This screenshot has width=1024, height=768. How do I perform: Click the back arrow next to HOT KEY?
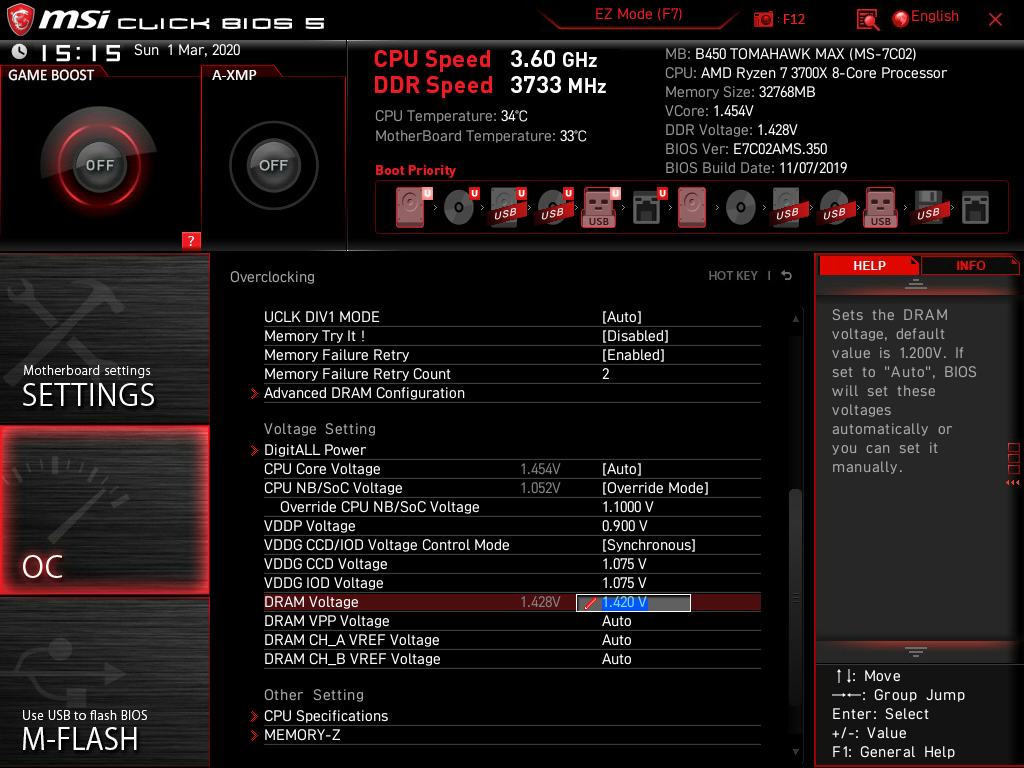point(787,276)
